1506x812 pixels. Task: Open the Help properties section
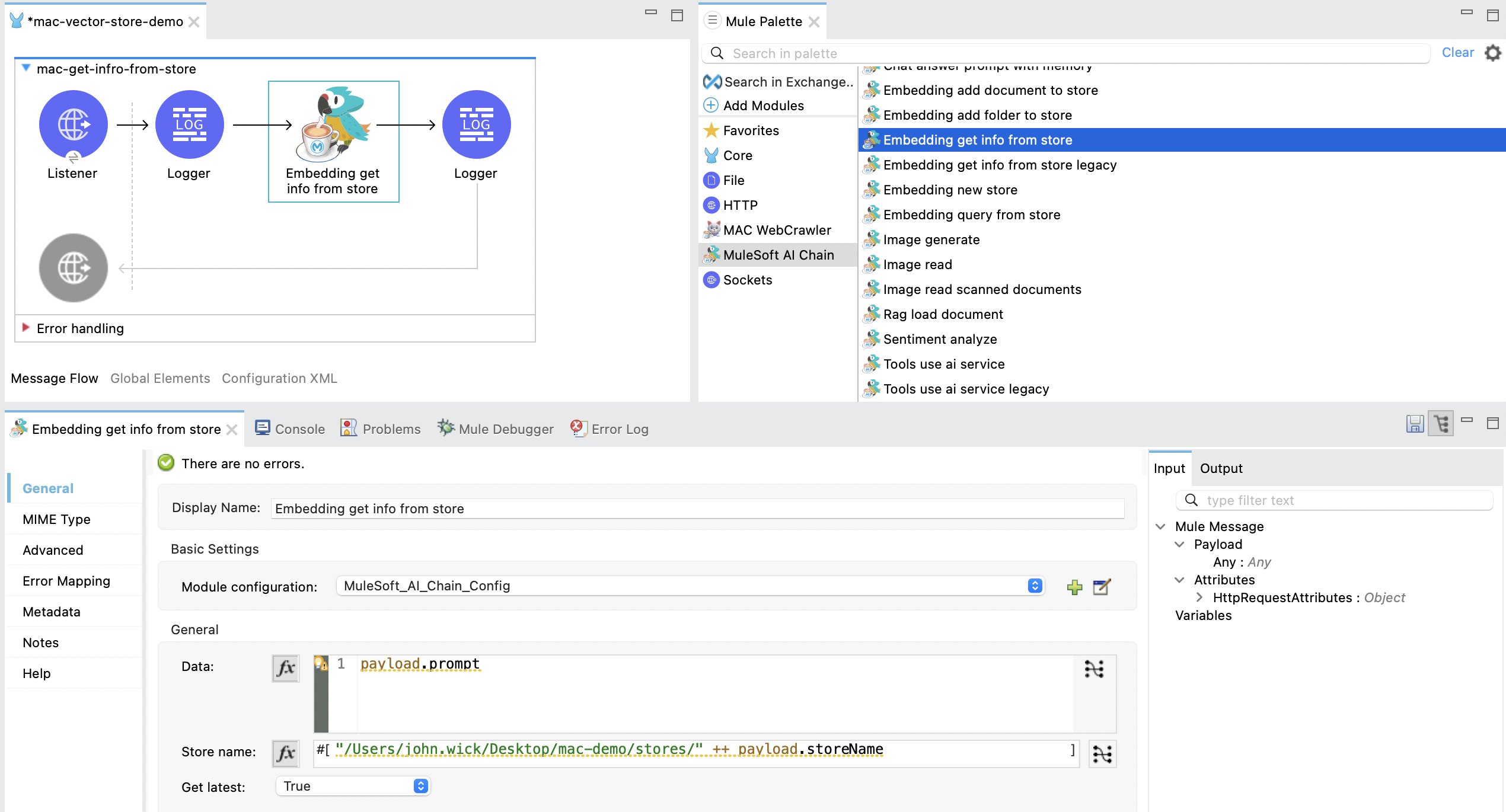tap(36, 673)
